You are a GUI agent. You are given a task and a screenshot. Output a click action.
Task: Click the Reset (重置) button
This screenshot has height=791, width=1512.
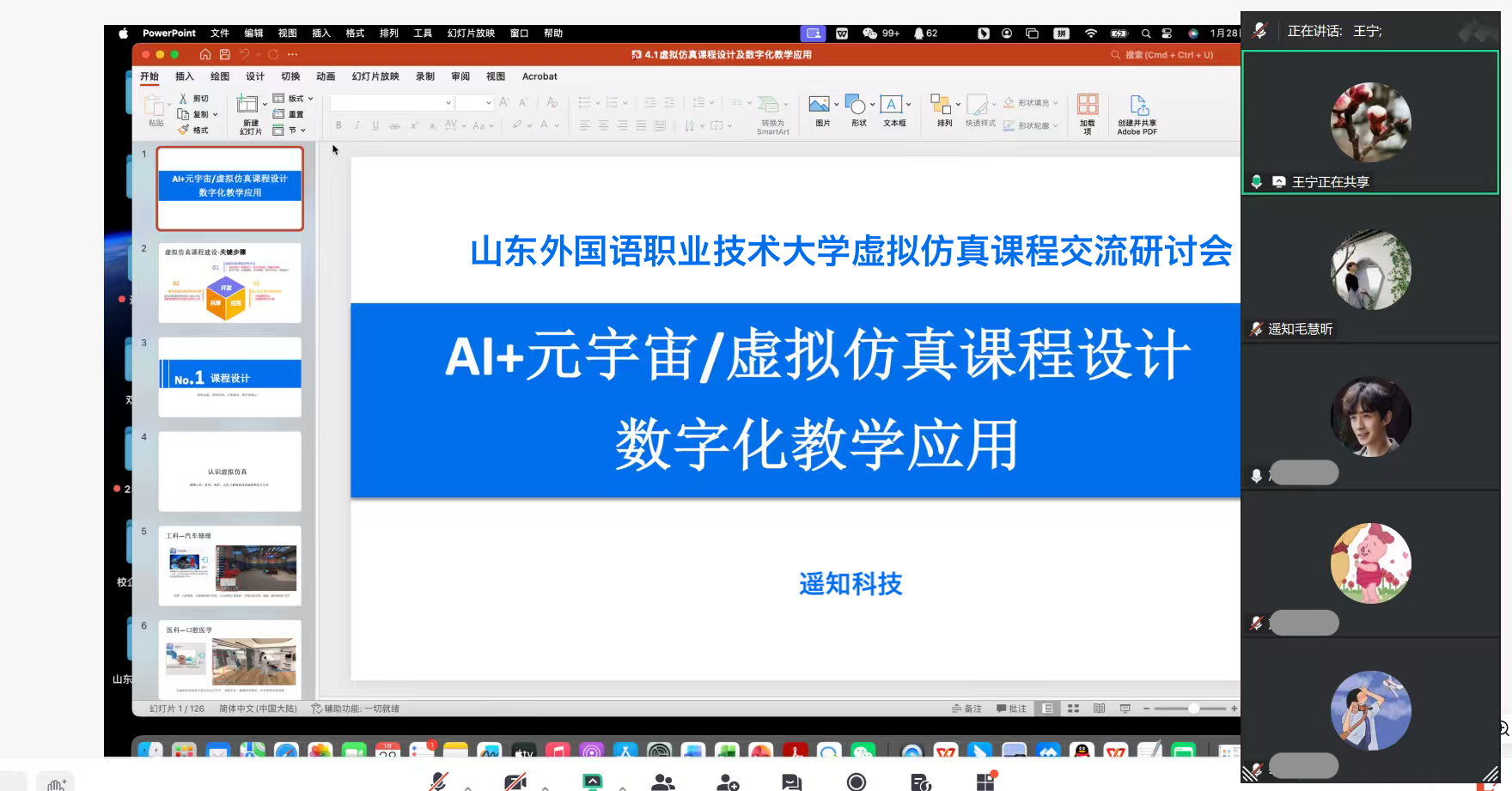289,114
